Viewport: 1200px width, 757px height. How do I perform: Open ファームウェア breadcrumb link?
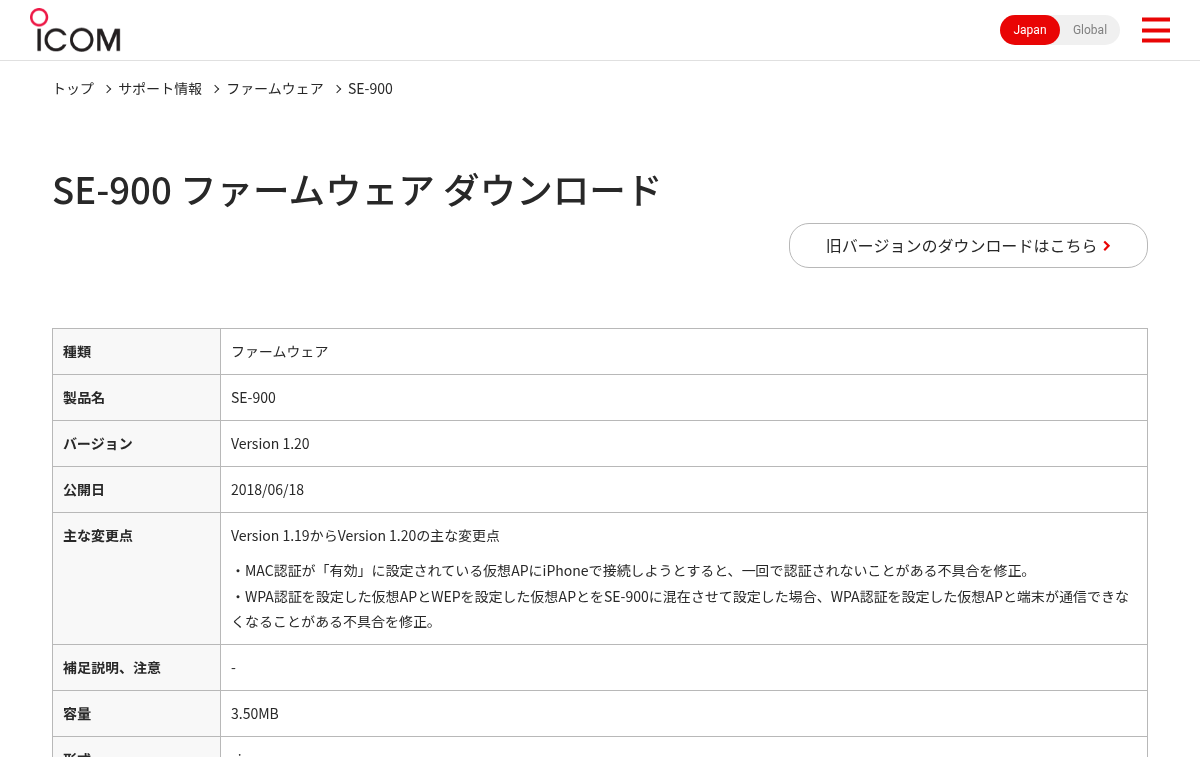pos(275,88)
